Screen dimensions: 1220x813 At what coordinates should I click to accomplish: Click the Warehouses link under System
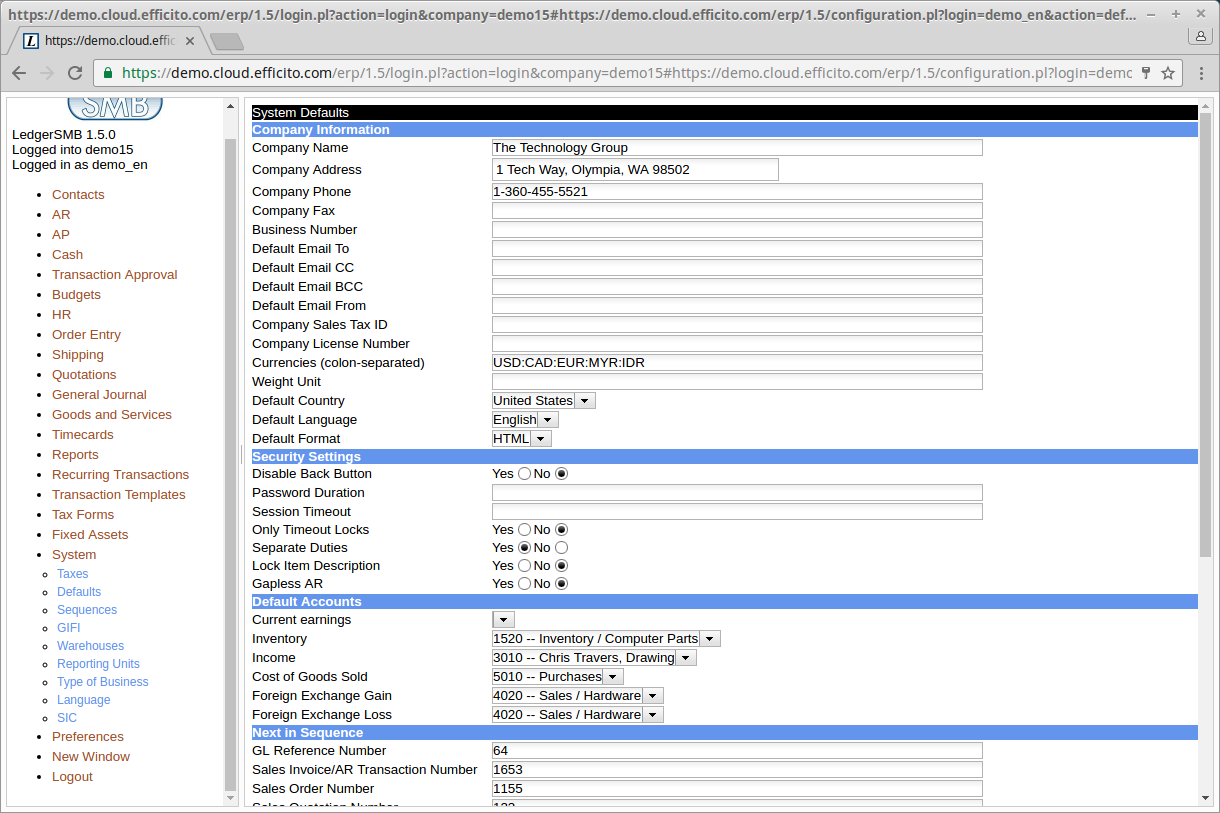click(90, 646)
